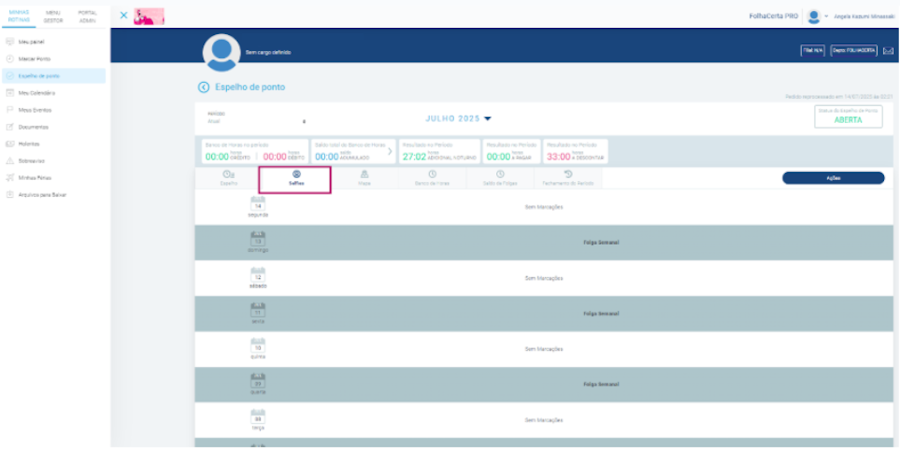This screenshot has height=452, width=900.
Task: Click the 00:00 saldo ACUMULADO value
Action: pyautogui.click(x=343, y=156)
